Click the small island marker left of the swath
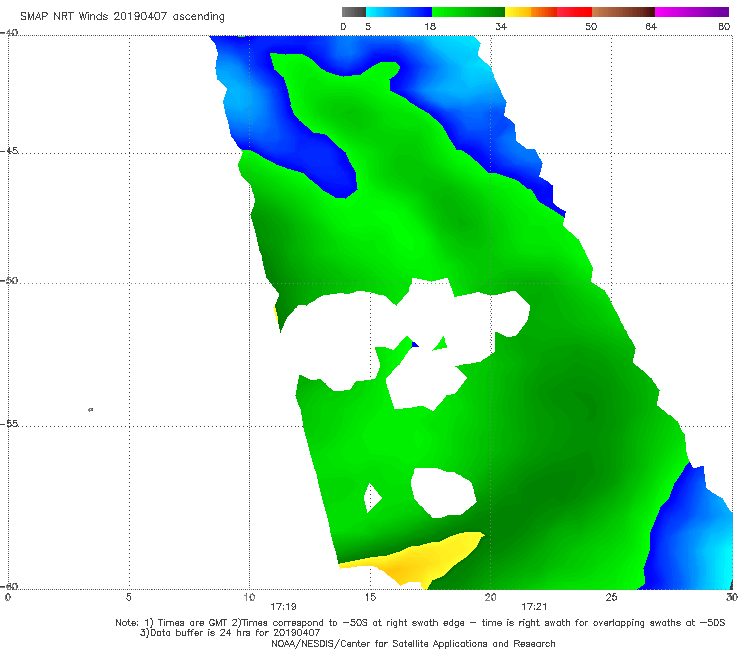740x650 pixels. click(x=91, y=409)
